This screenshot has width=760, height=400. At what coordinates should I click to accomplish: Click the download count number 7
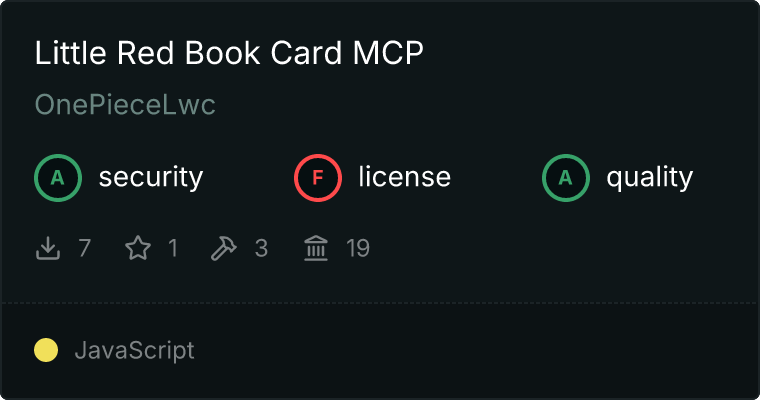(x=85, y=248)
